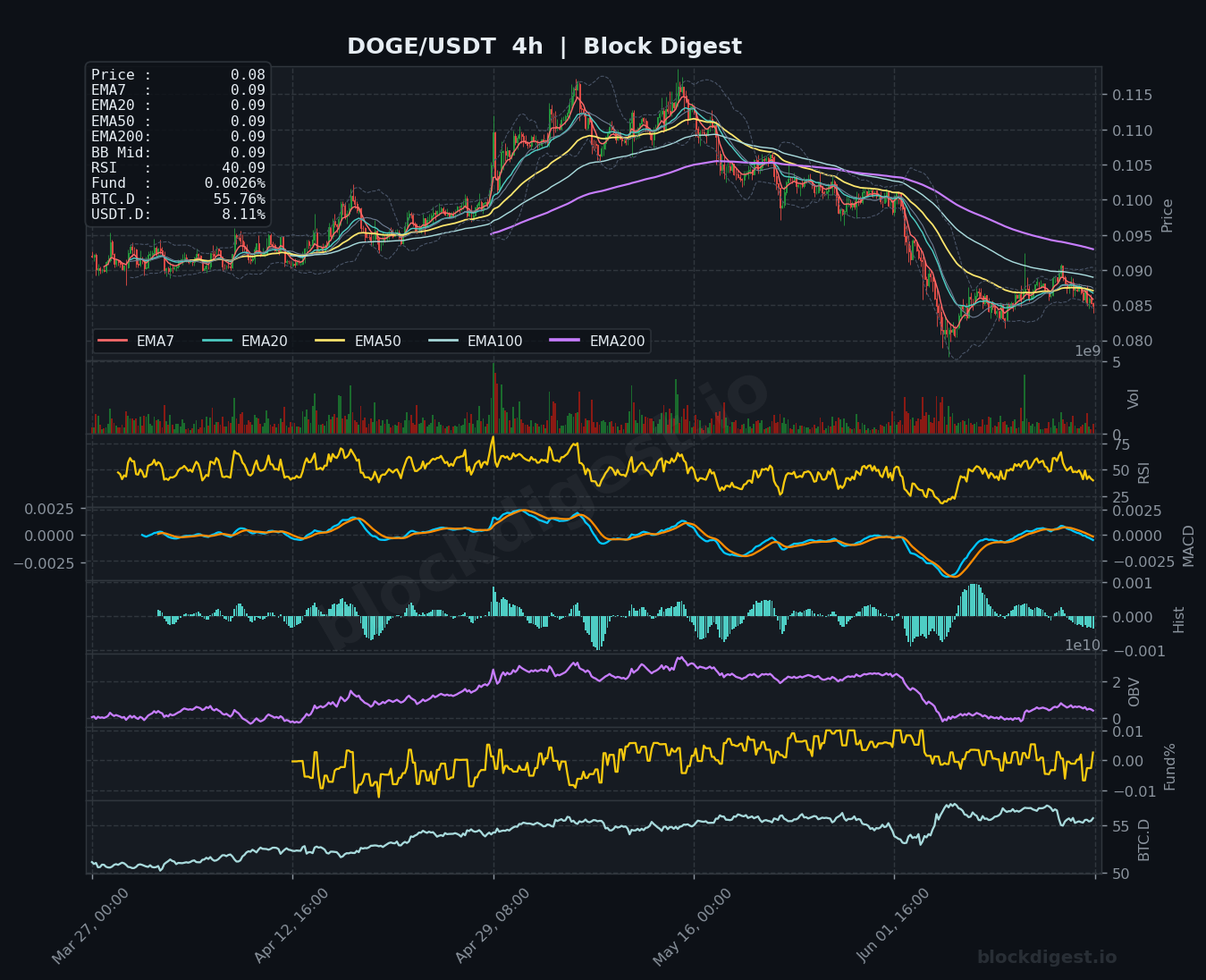Click the RSI axis label

pyautogui.click(x=1143, y=472)
